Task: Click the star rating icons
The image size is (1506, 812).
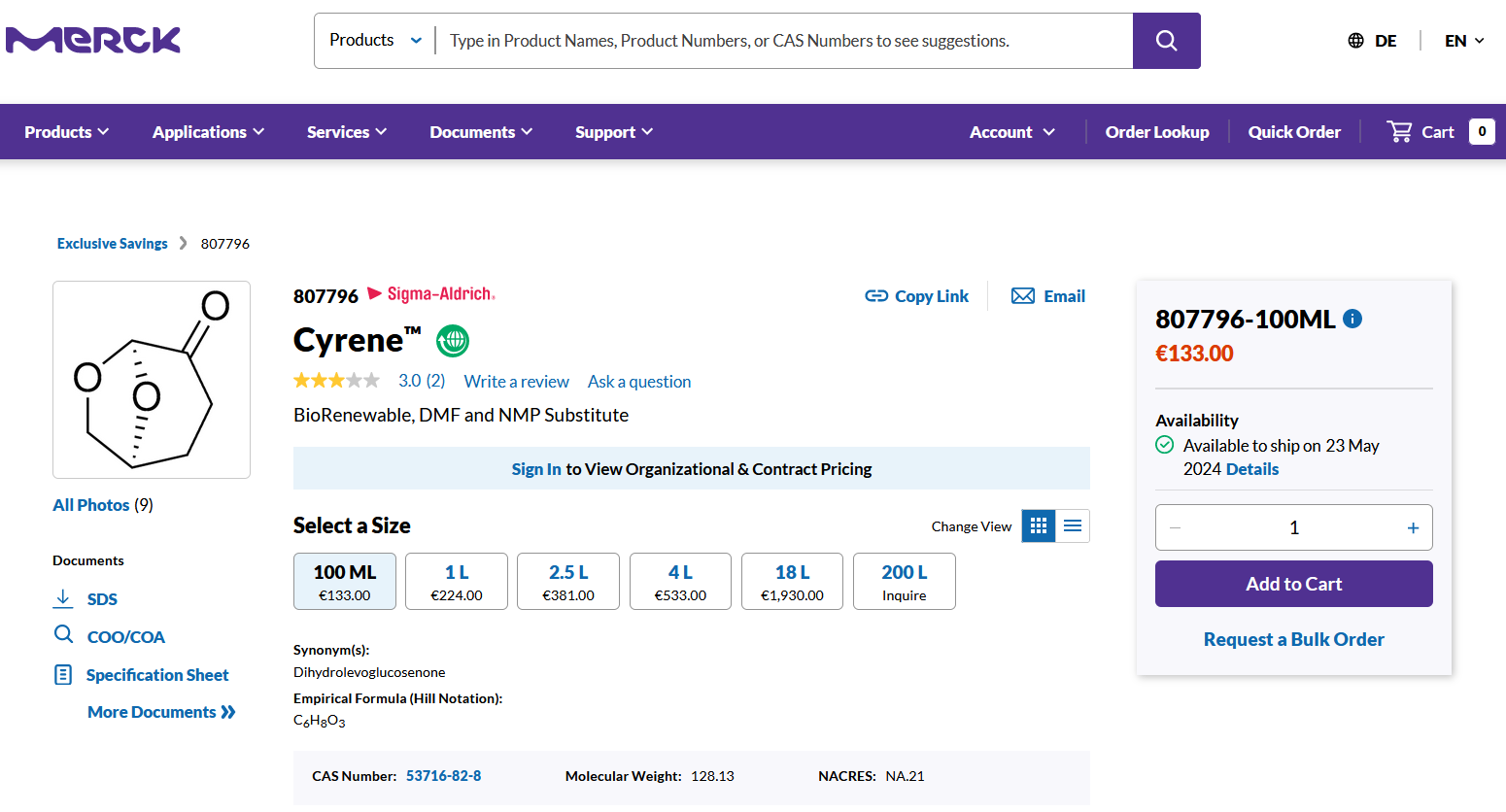Action: click(x=336, y=381)
